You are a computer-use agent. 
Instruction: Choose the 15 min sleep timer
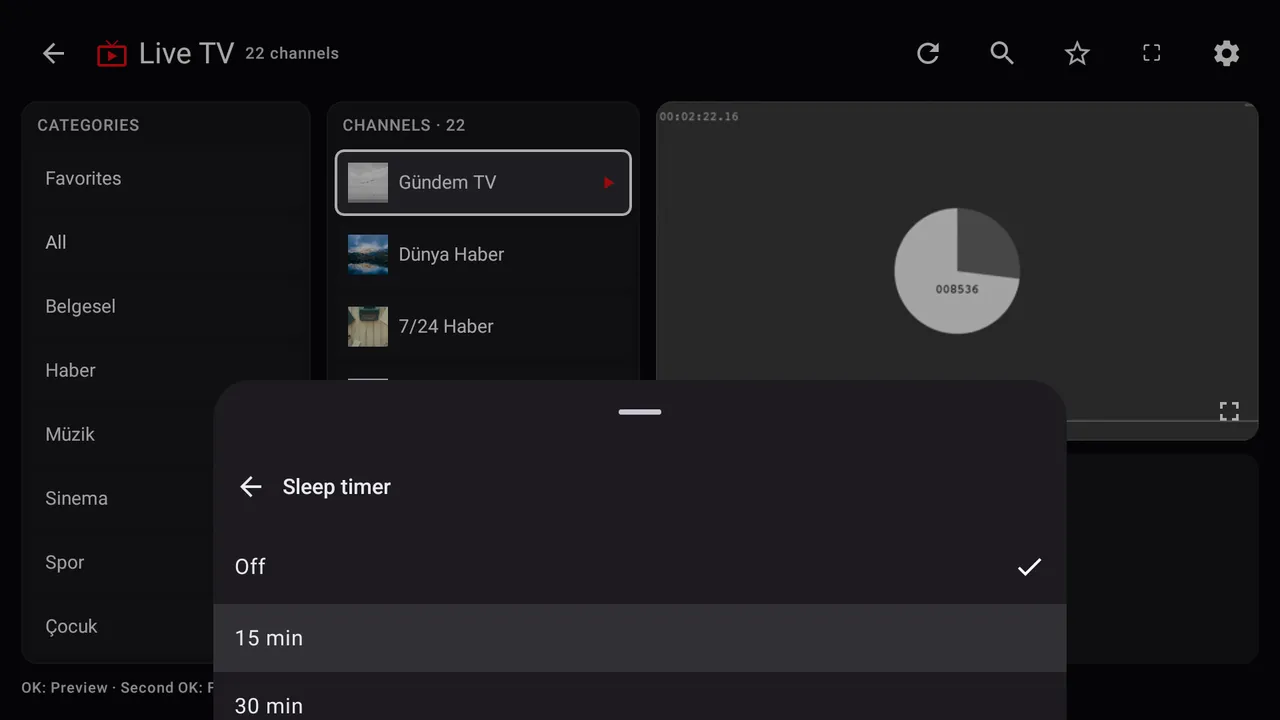[x=640, y=638]
